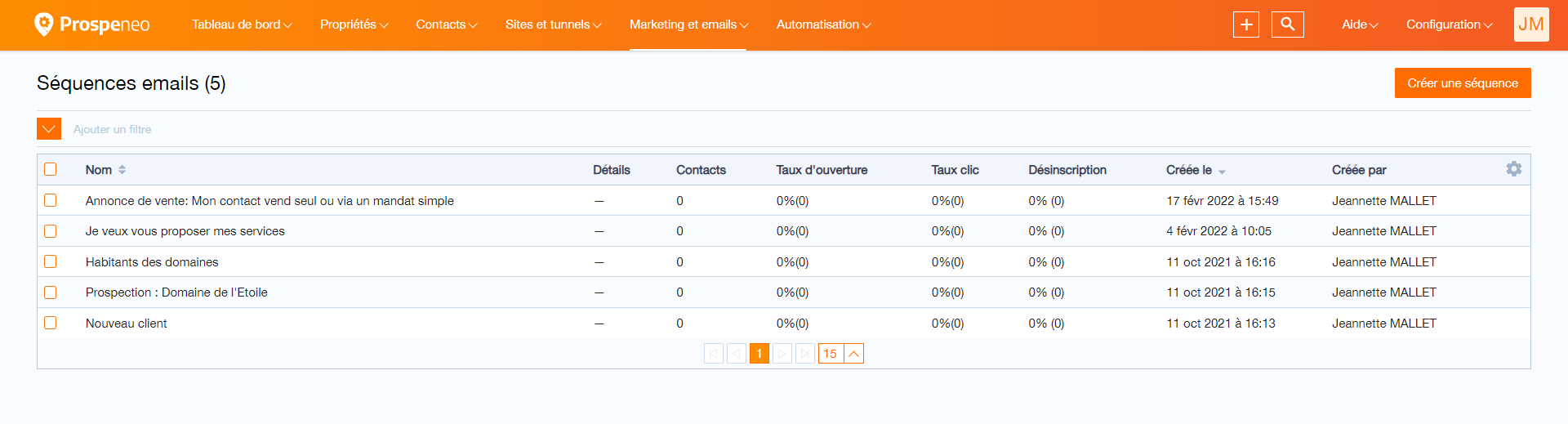1568x424 pixels.
Task: Click details dash in Habitants des domaines row
Action: tap(599, 262)
